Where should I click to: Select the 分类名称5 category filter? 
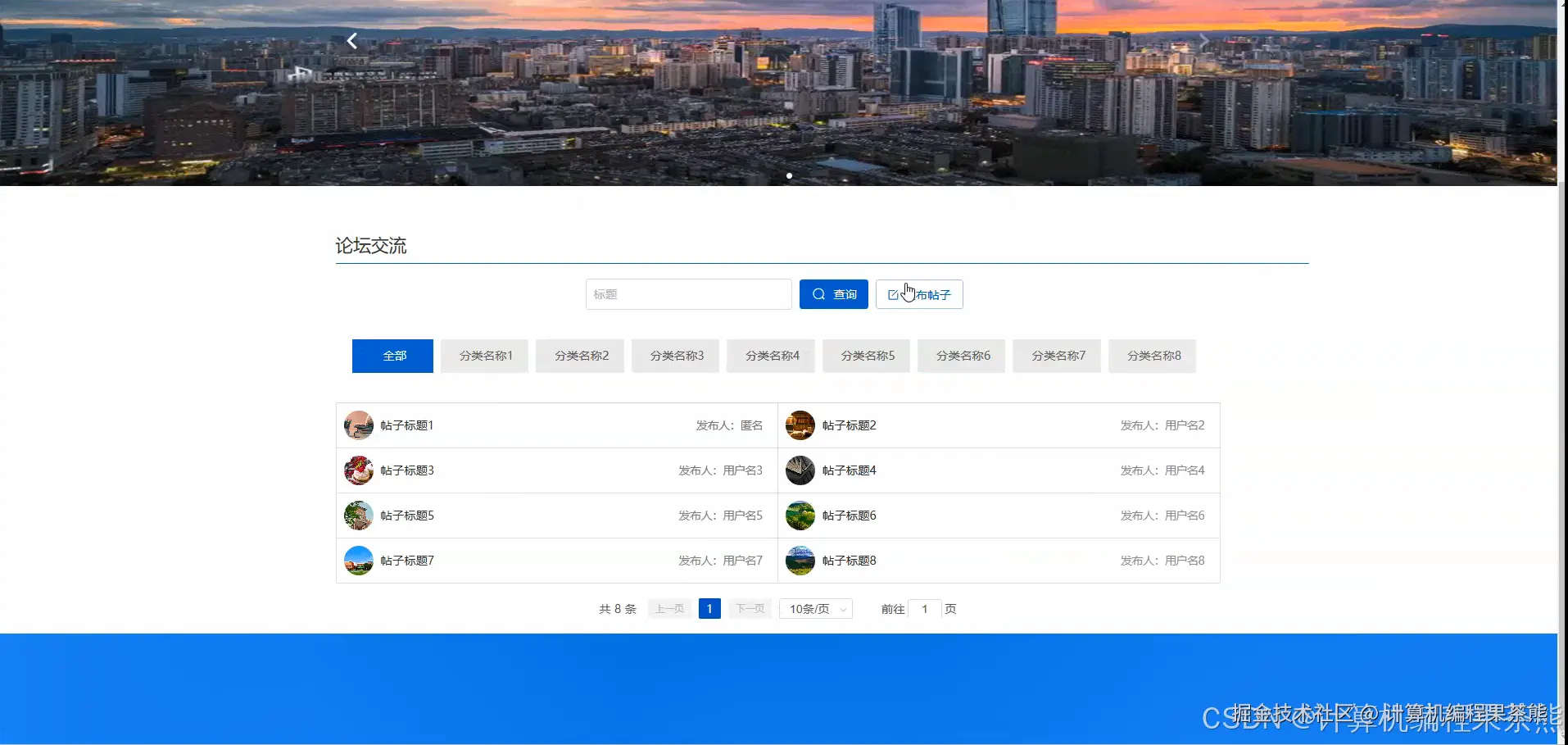[866, 356]
